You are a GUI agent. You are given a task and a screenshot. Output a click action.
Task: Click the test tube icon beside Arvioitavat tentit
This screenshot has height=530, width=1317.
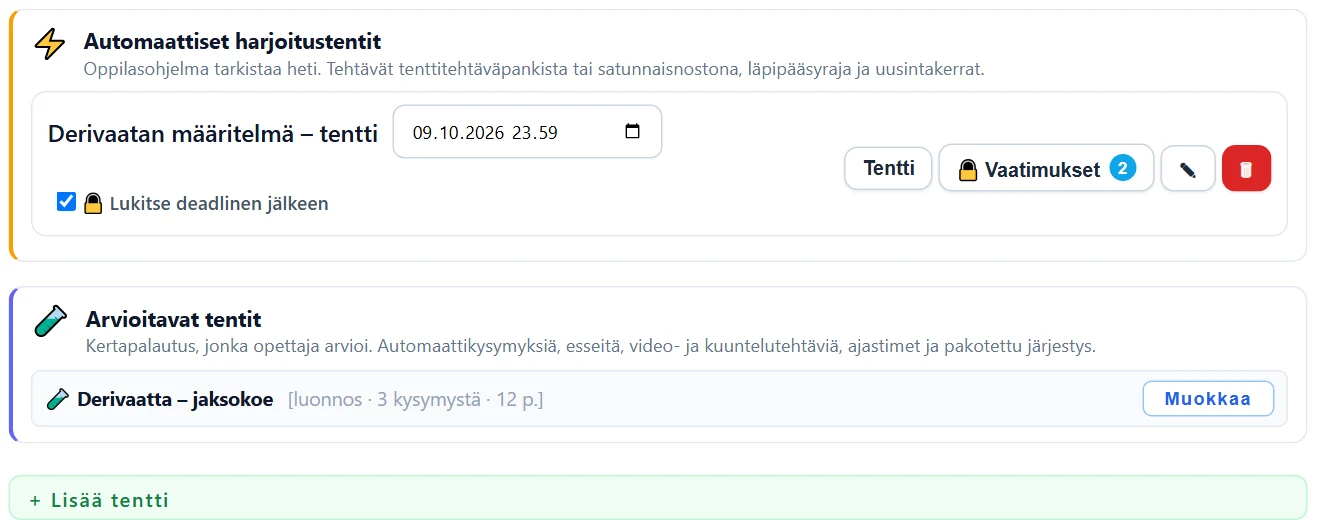coord(50,320)
